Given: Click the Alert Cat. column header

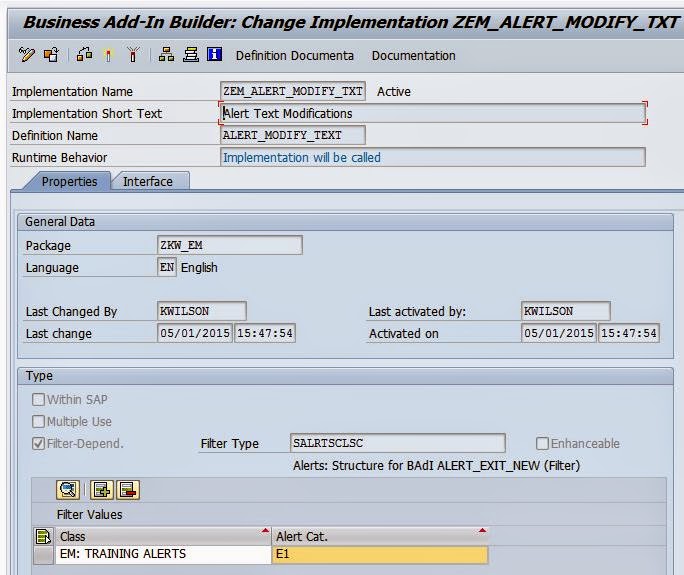Looking at the screenshot, I should coord(380,536).
